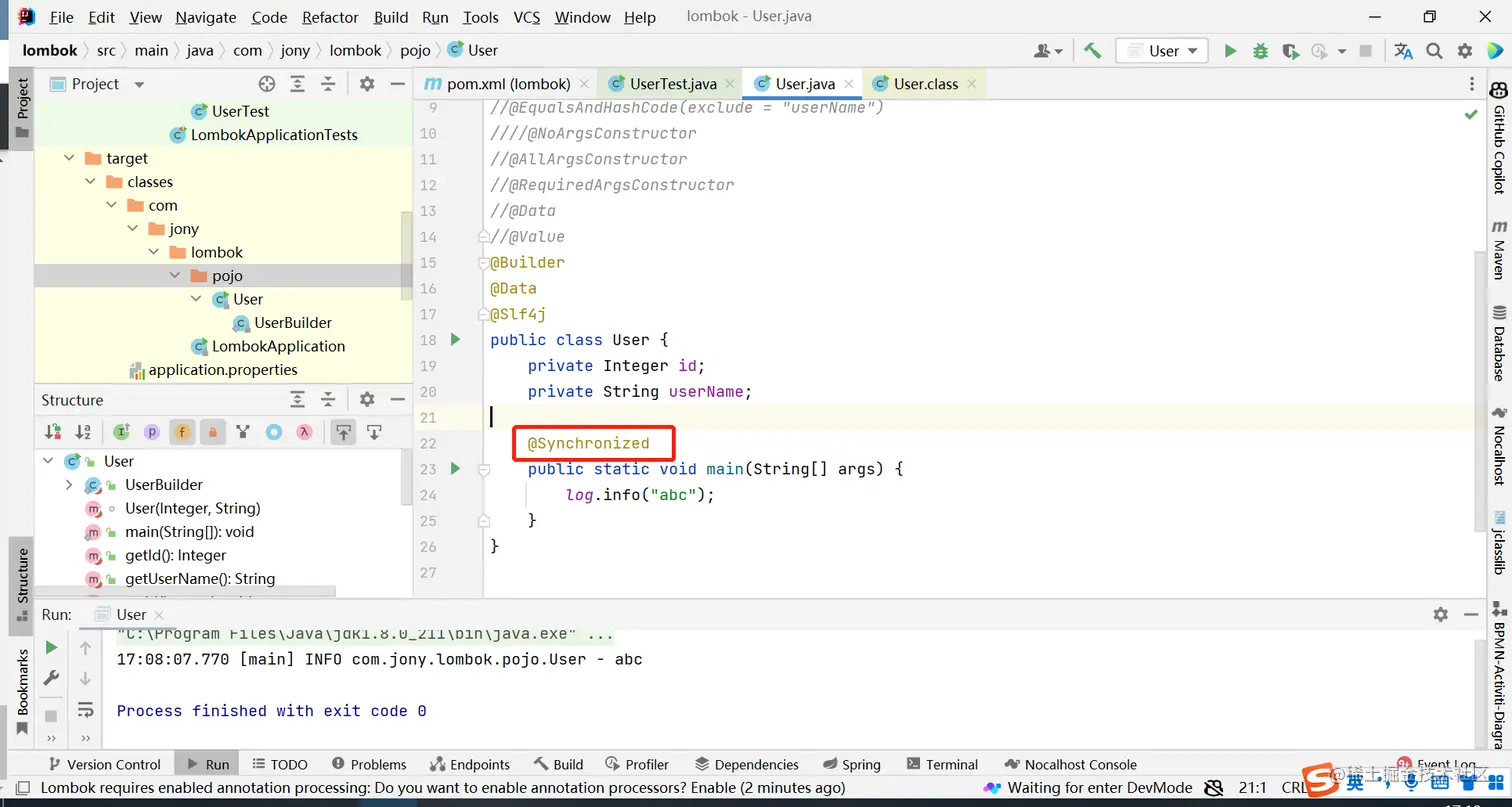
Task: Open the User run configuration dropdown
Action: tap(1162, 51)
